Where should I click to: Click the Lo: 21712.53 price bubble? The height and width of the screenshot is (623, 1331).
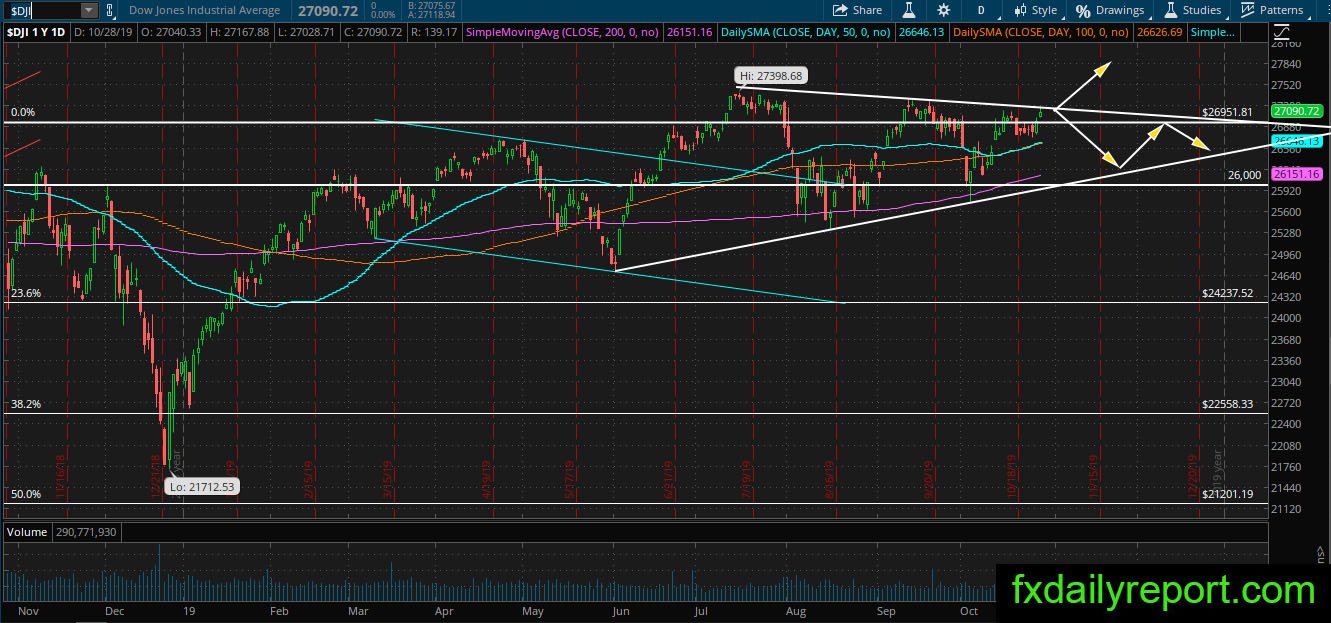(x=204, y=486)
